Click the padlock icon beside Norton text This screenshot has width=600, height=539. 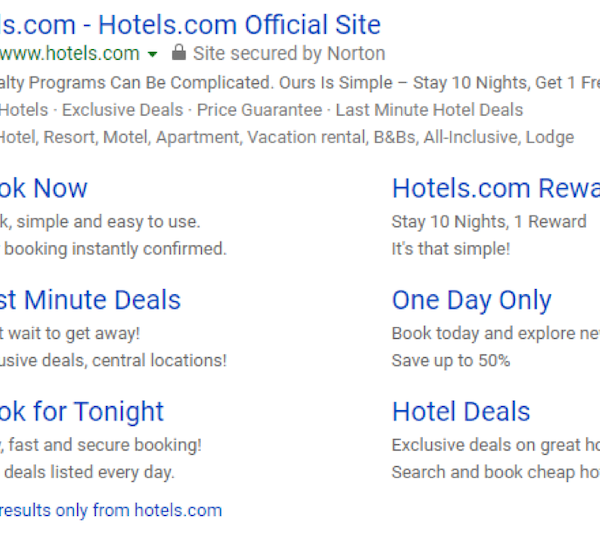pyautogui.click(x=179, y=53)
